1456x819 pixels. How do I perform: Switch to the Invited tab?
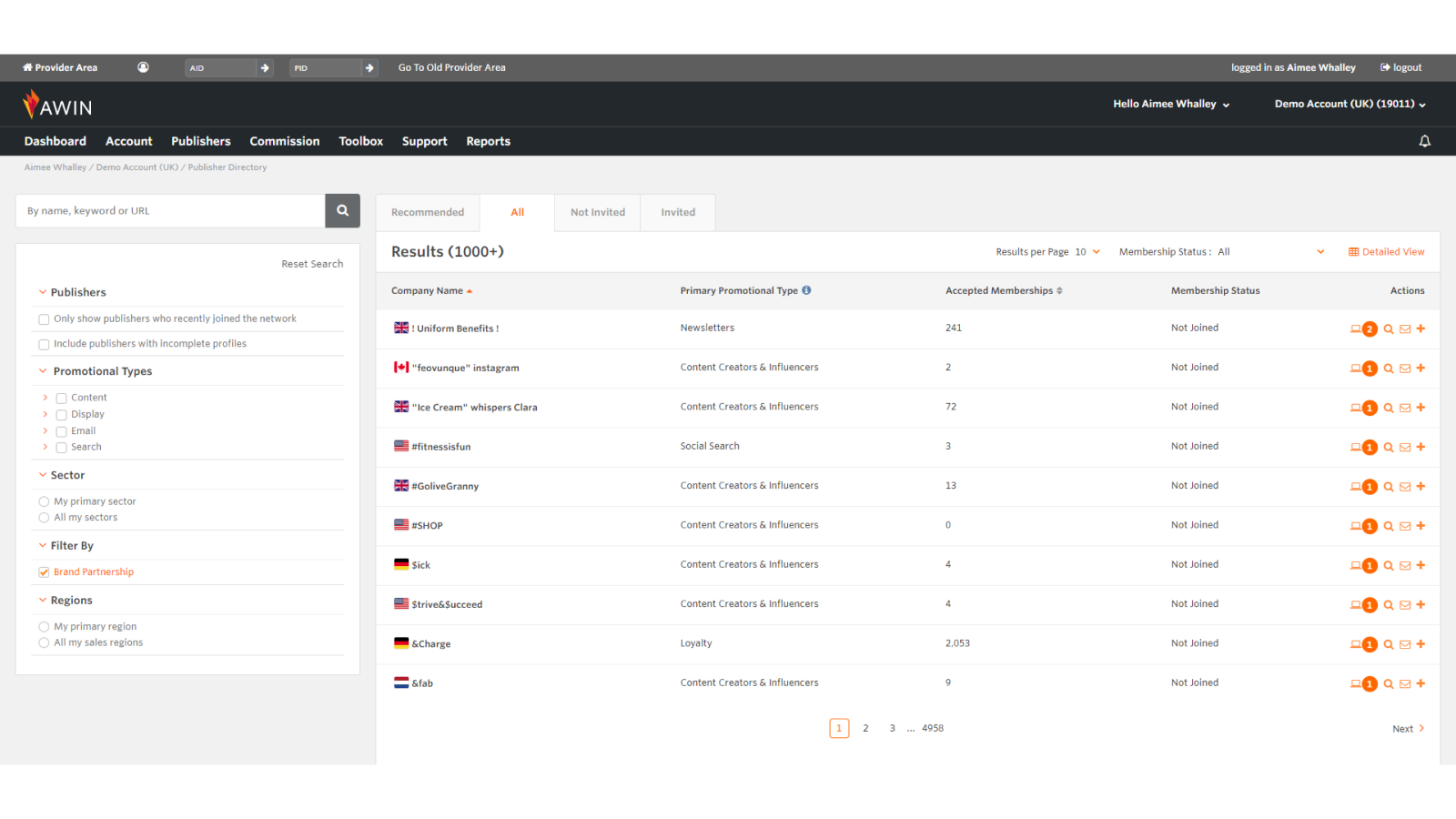pos(678,212)
